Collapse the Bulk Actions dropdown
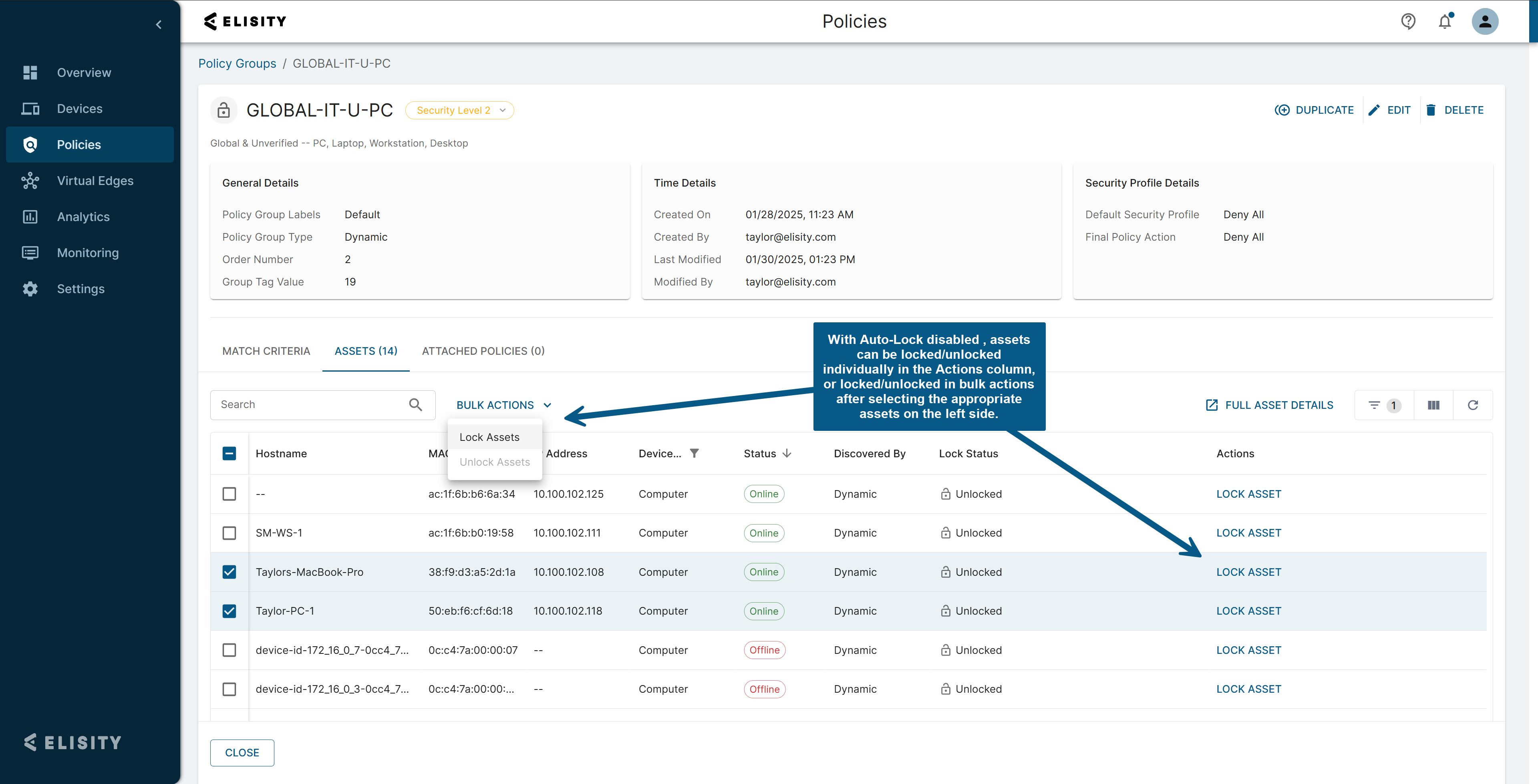This screenshot has height=784, width=1538. [504, 405]
